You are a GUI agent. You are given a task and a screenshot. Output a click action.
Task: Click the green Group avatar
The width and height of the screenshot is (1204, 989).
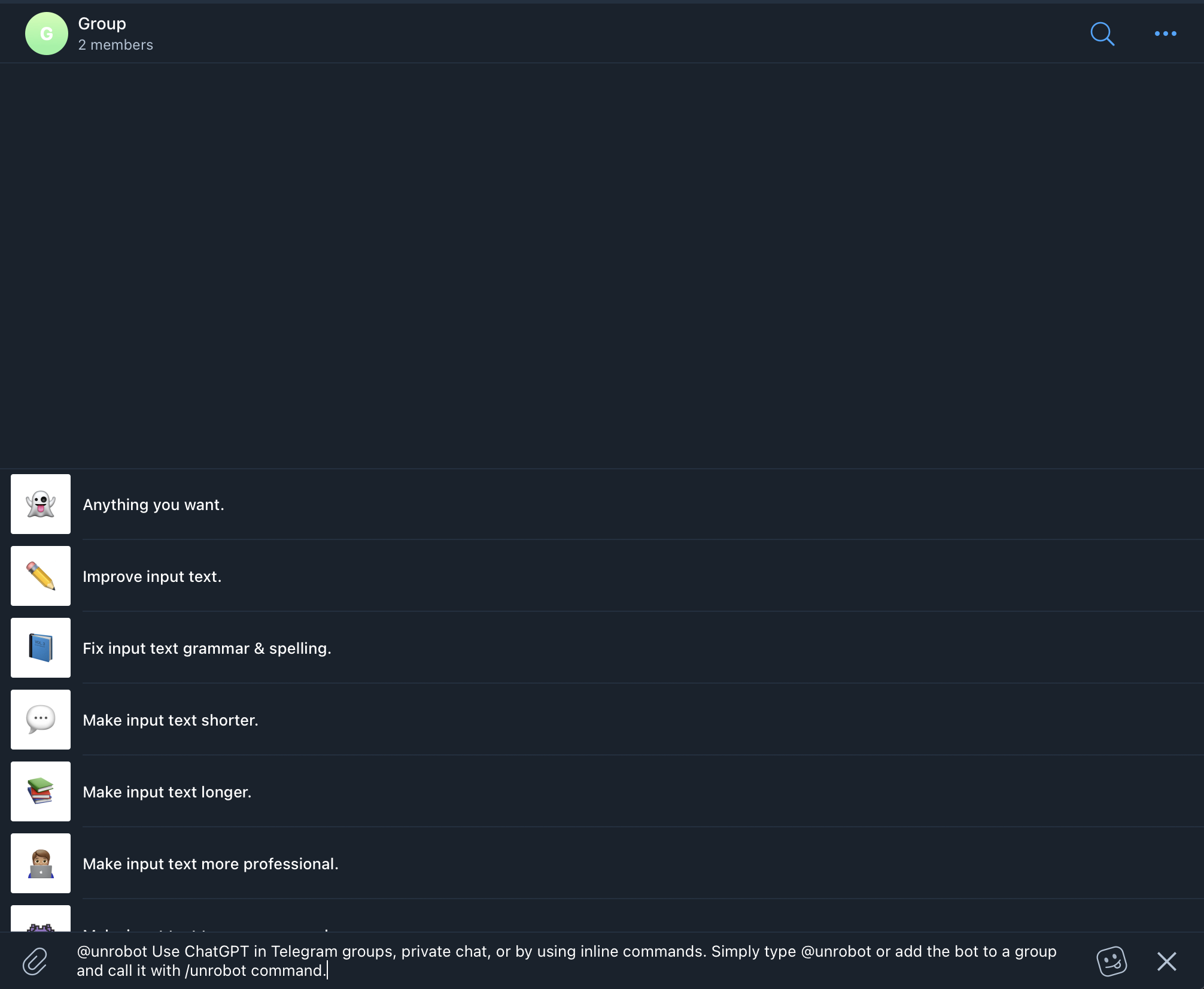pos(47,34)
